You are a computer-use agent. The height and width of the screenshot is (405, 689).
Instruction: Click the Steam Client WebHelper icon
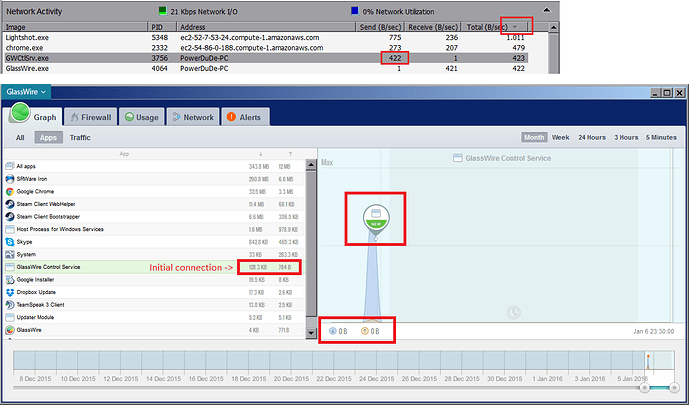pyautogui.click(x=9, y=204)
